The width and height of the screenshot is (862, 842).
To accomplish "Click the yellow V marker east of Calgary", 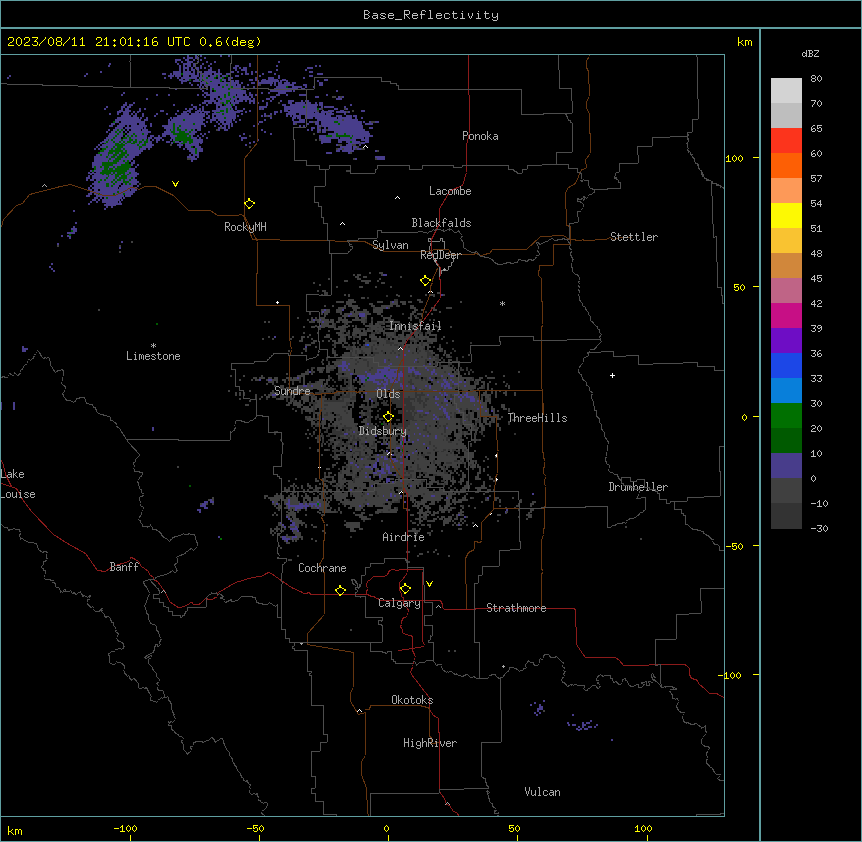I will 429,584.
